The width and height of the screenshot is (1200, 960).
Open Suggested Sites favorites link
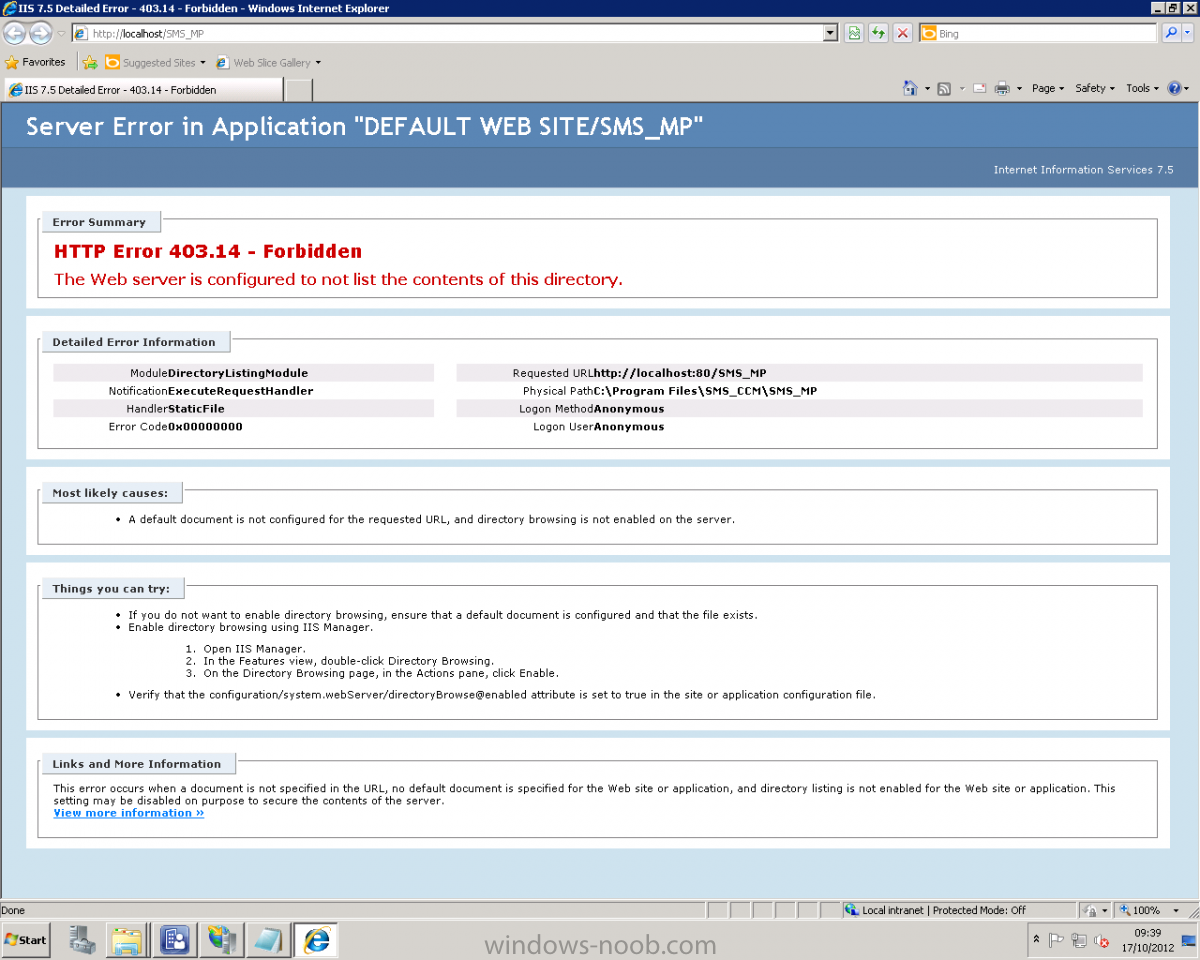pyautogui.click(x=155, y=62)
